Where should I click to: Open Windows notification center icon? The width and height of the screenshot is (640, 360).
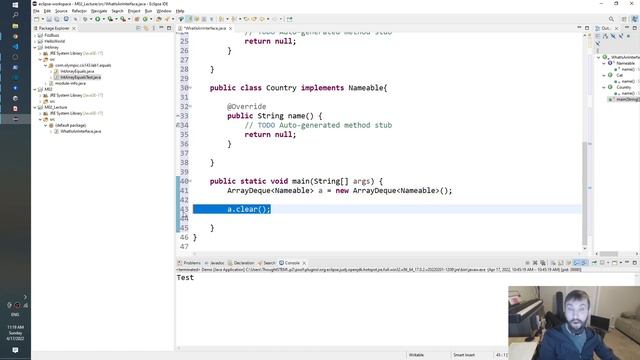(x=15, y=350)
